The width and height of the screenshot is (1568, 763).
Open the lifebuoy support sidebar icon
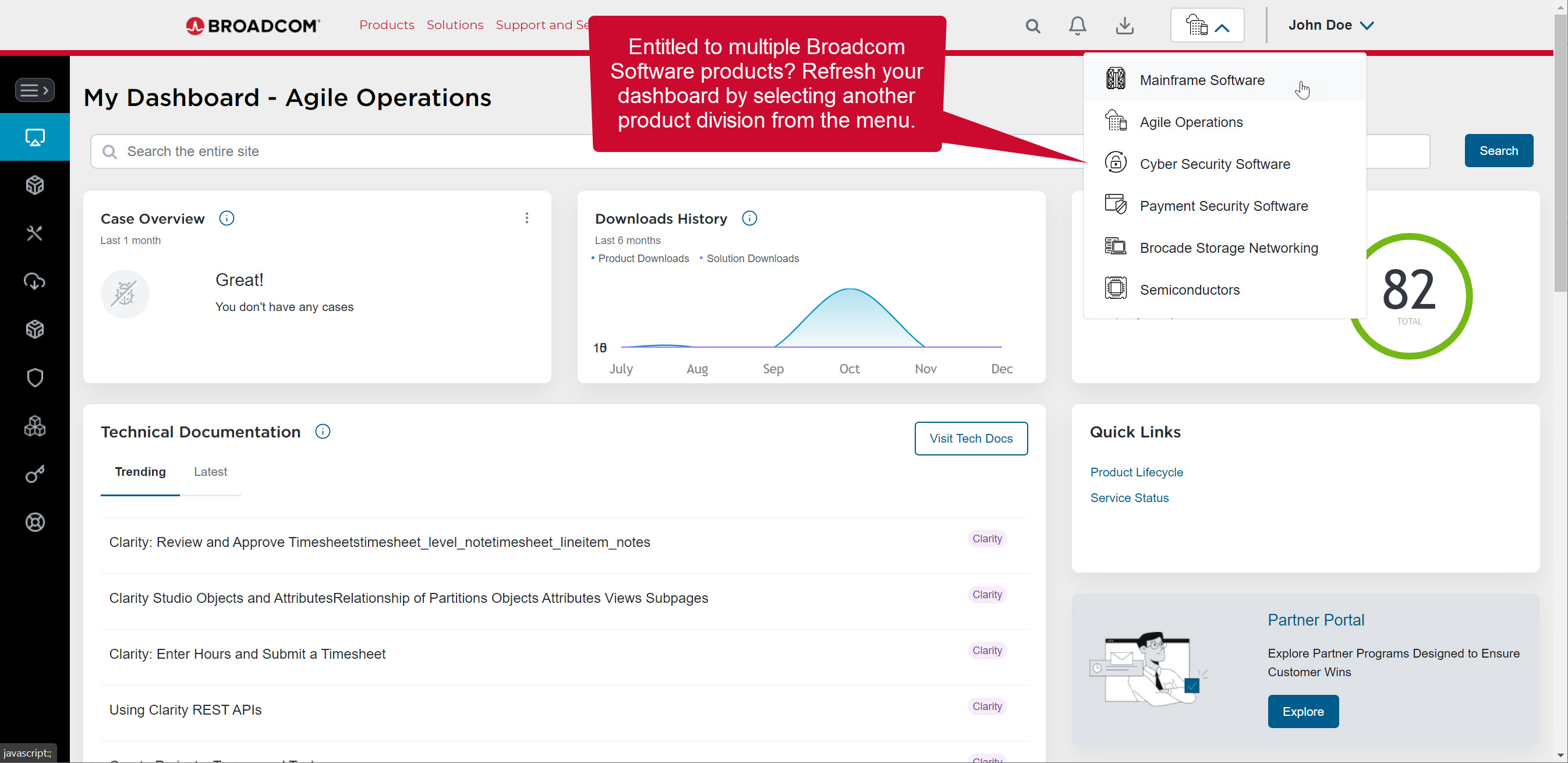pyautogui.click(x=35, y=522)
